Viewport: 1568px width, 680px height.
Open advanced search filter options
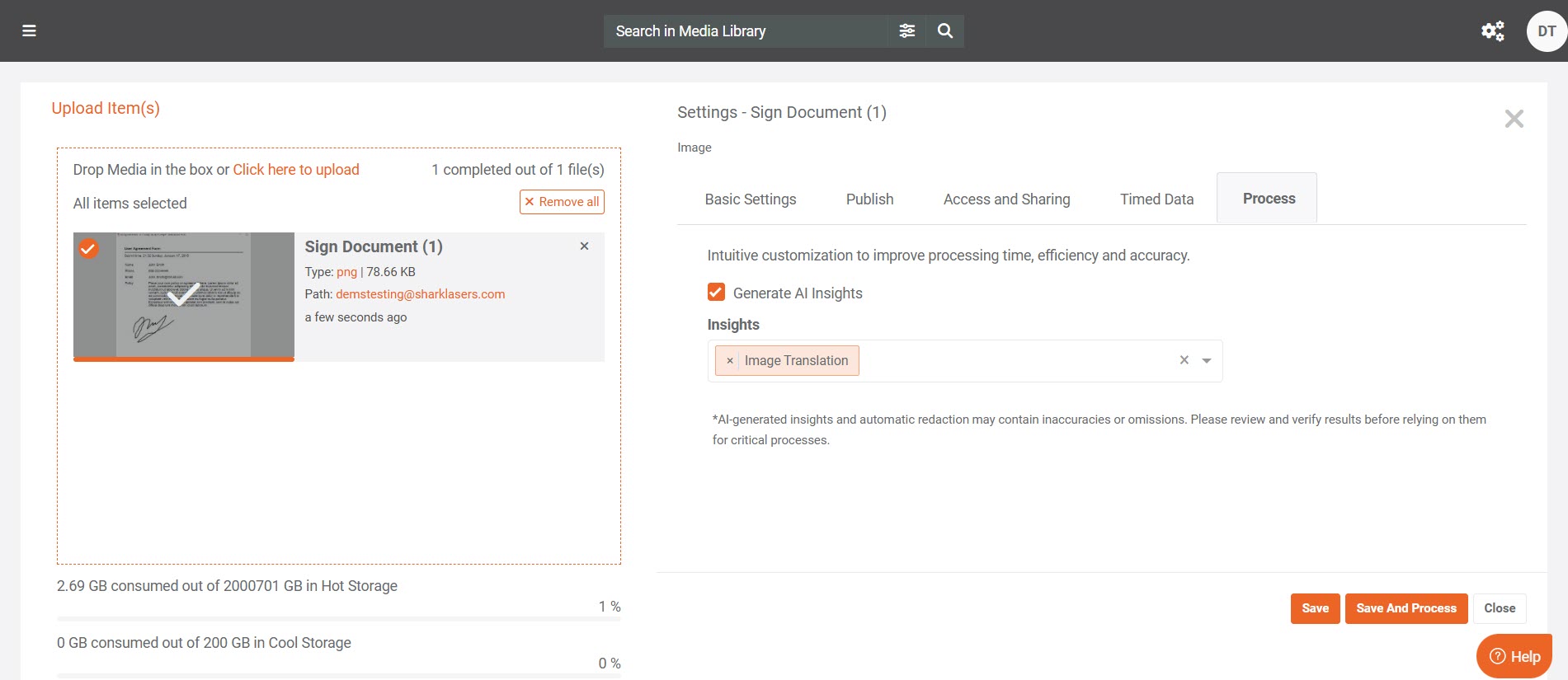pyautogui.click(x=906, y=31)
